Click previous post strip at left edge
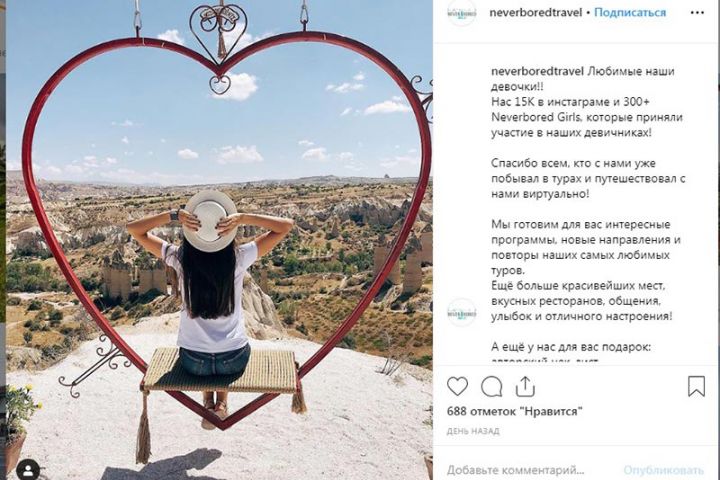The height and width of the screenshot is (480, 720). click(x=2, y=240)
